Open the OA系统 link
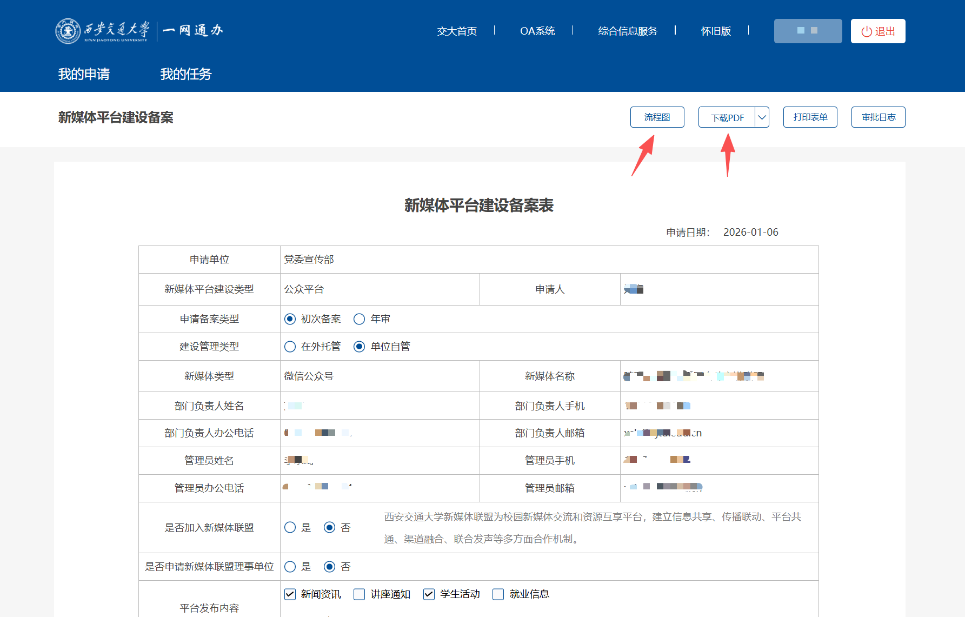Screen dimensions: 965x617 pos(537,31)
